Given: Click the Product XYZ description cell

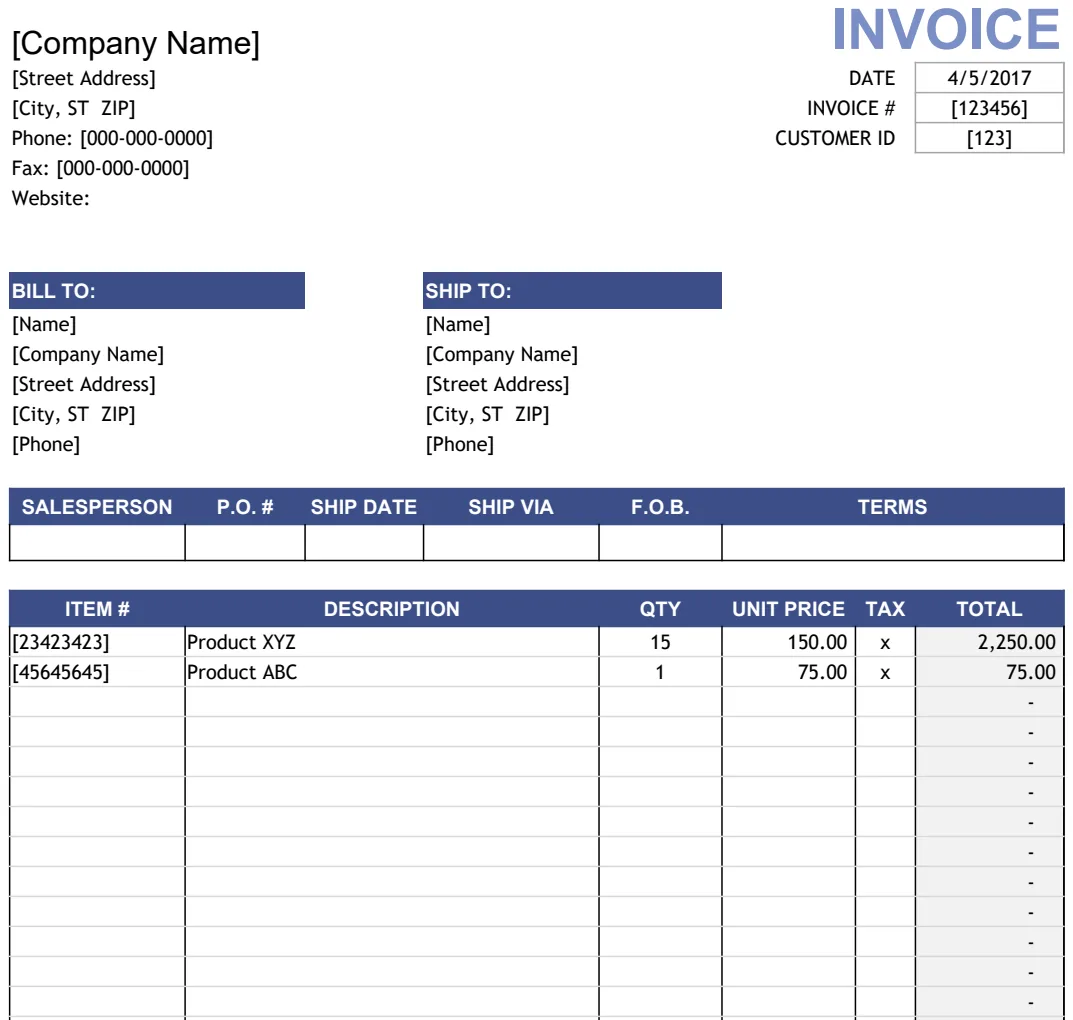Looking at the screenshot, I should [x=392, y=642].
